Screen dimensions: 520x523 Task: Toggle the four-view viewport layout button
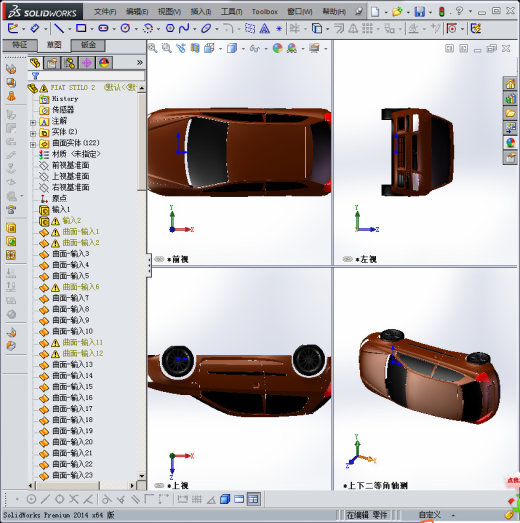coord(253,499)
